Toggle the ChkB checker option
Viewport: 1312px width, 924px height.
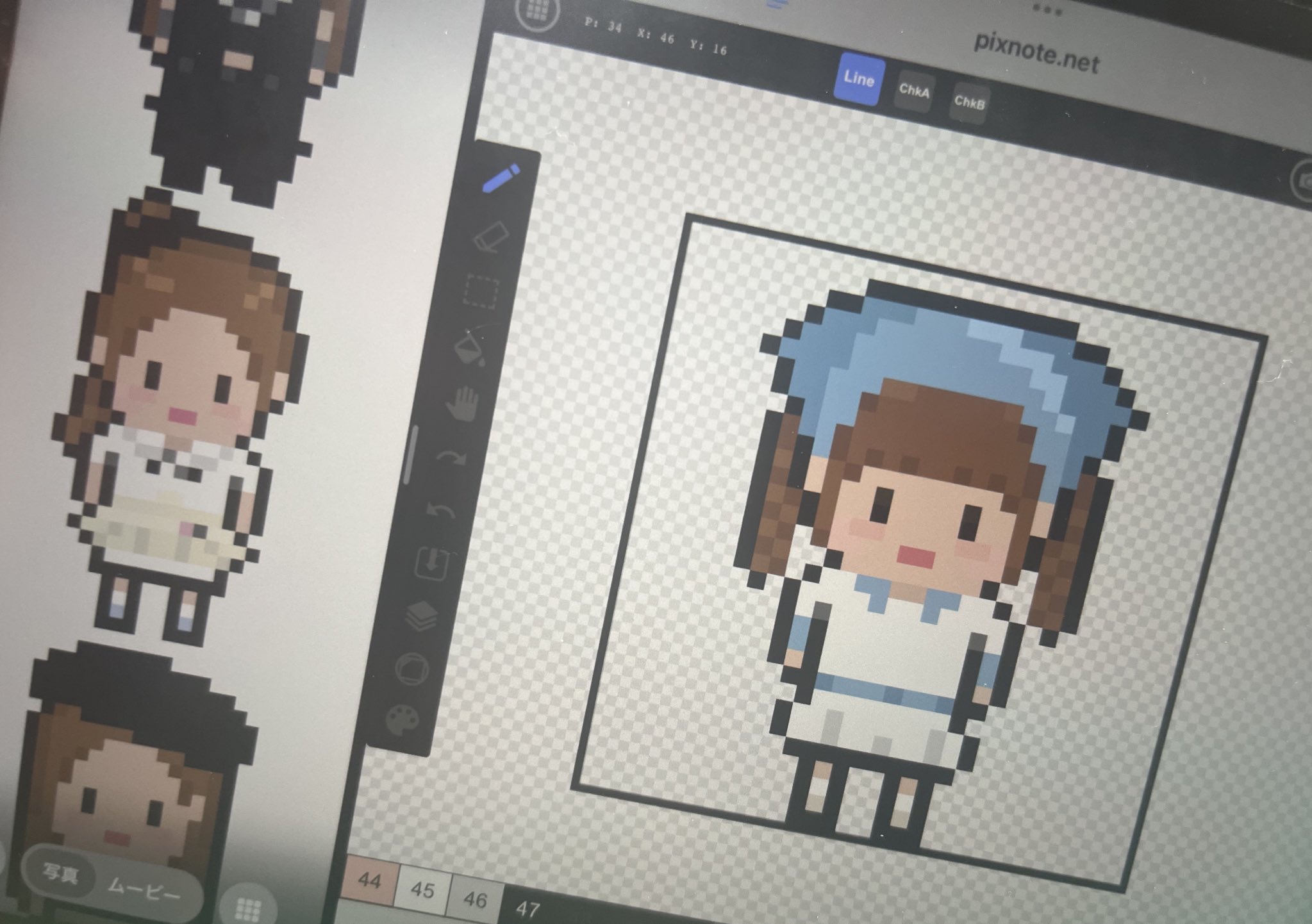(968, 101)
